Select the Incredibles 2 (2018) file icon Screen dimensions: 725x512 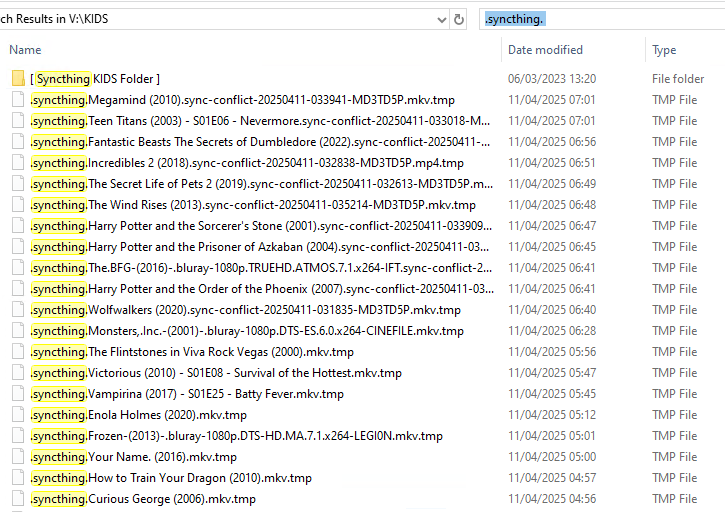(18, 163)
